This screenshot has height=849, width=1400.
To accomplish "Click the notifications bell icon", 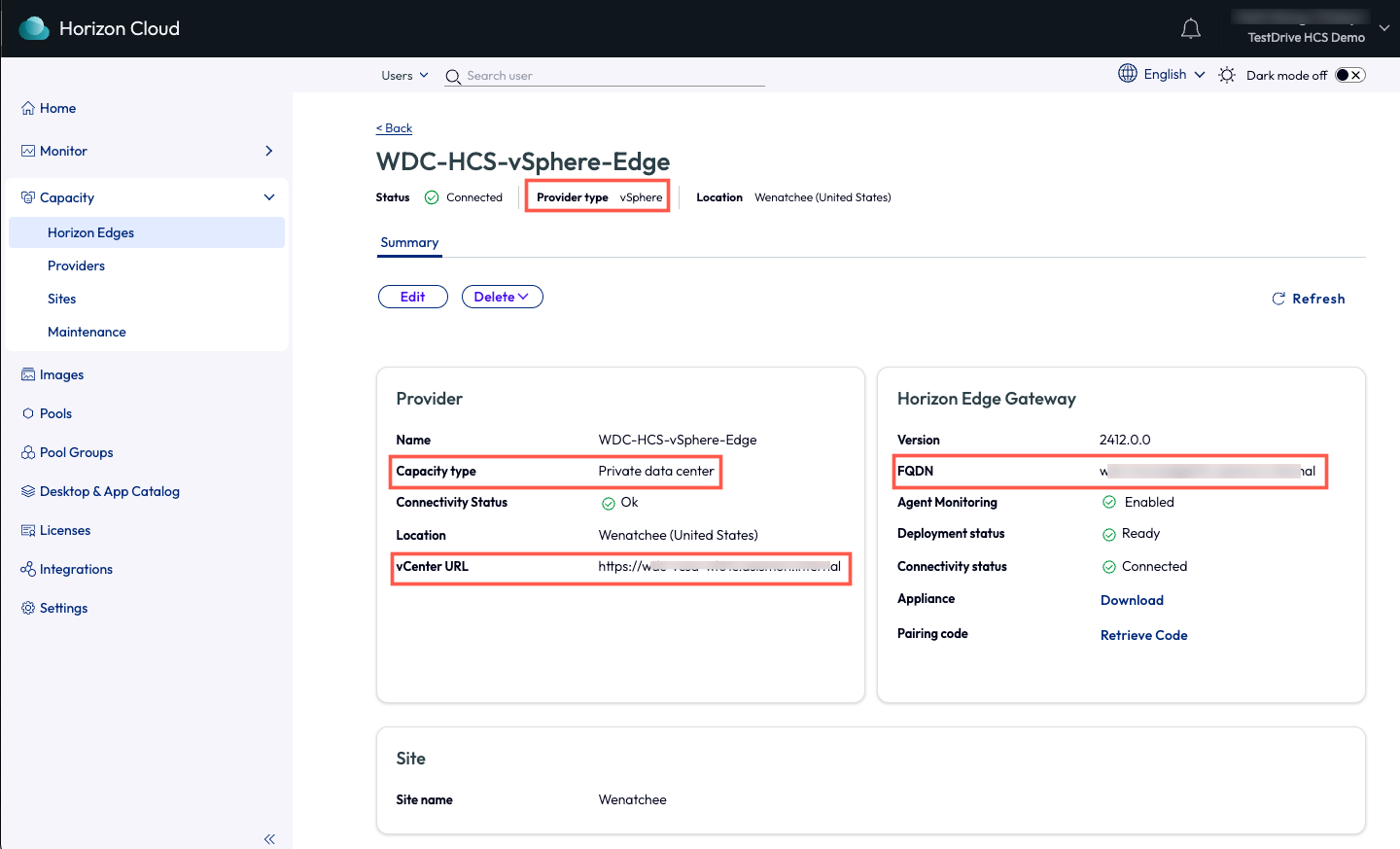I will (1190, 29).
